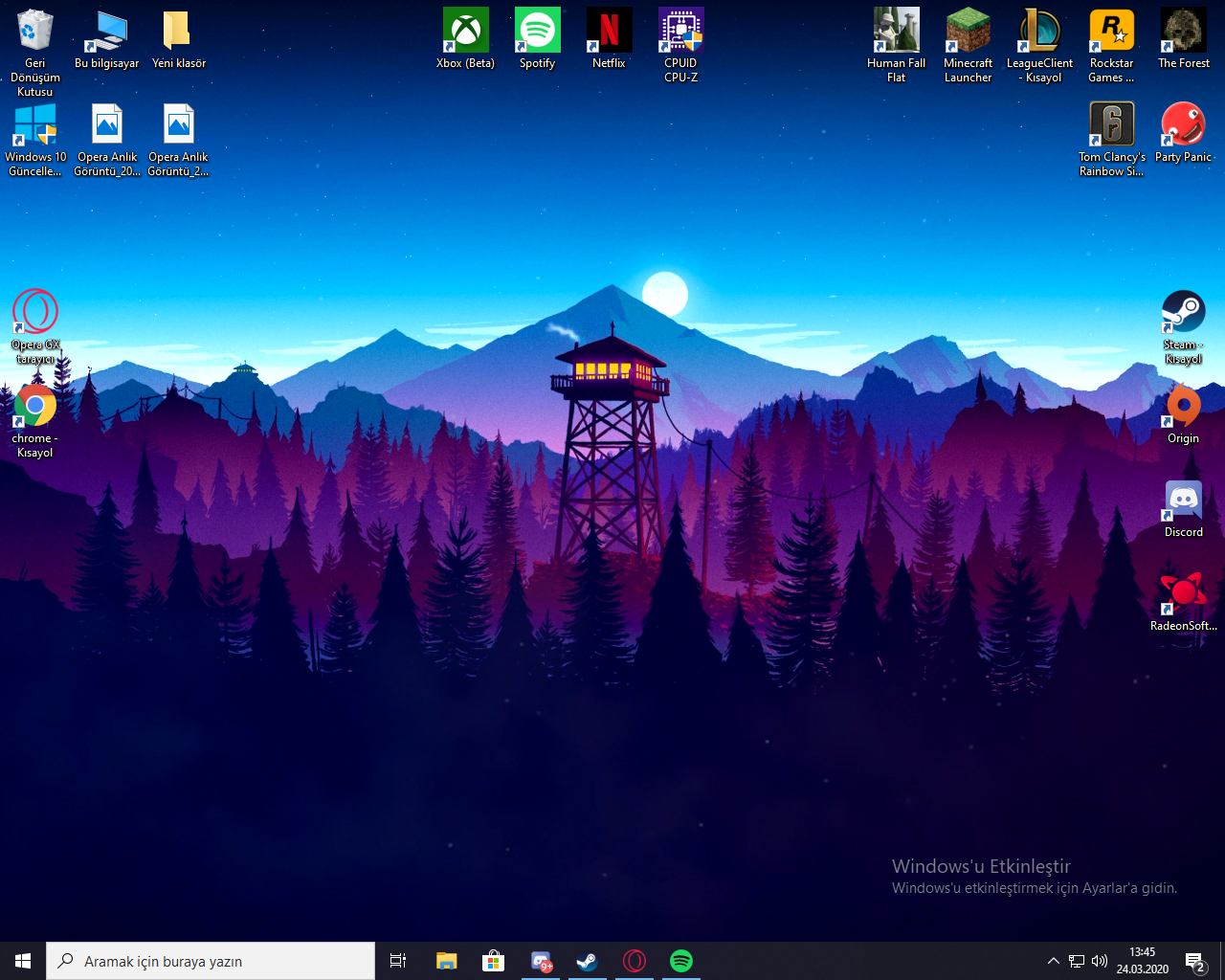
Task: Select the Windows 10 Güncelleme shortcut
Action: [35, 140]
